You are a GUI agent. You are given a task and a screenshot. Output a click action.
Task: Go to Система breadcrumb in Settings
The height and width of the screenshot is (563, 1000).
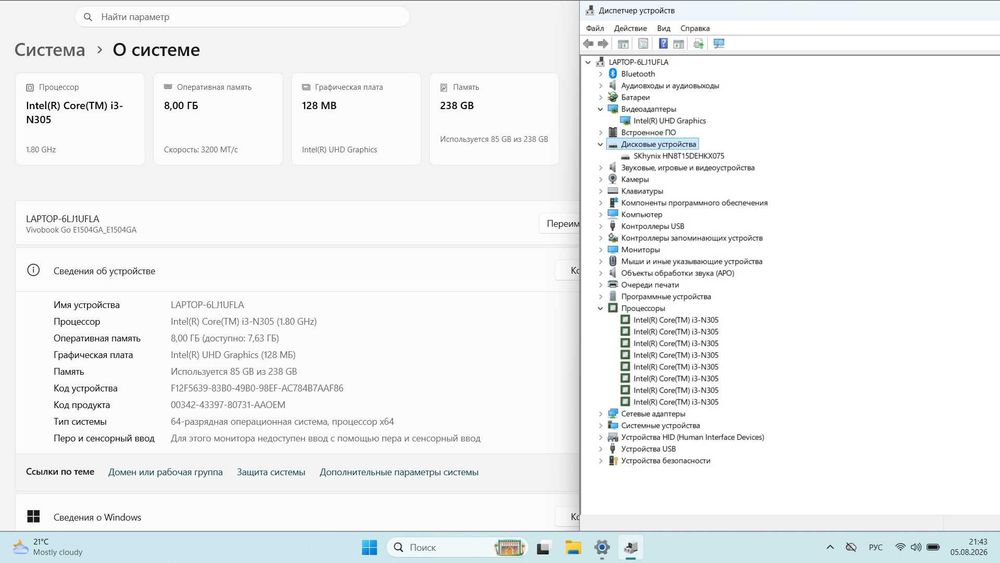click(x=50, y=50)
